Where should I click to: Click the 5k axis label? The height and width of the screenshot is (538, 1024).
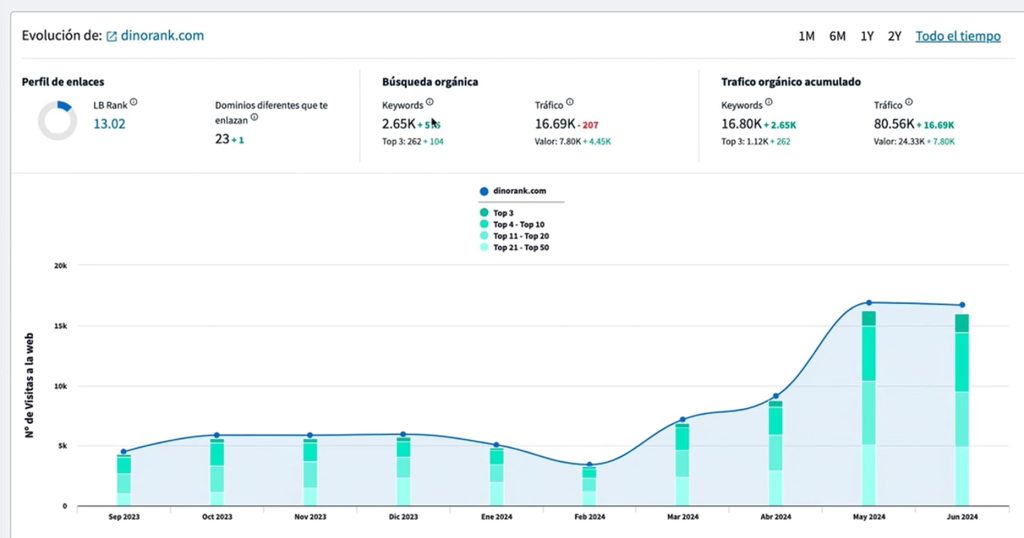[x=62, y=446]
